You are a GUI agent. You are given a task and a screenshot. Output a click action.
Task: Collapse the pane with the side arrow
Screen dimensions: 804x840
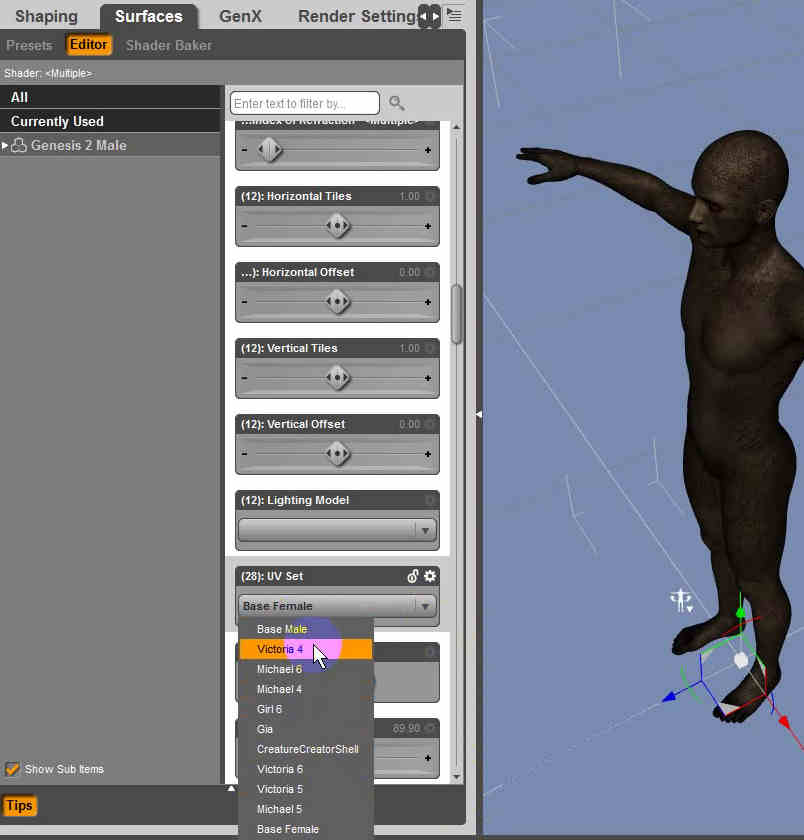[478, 414]
